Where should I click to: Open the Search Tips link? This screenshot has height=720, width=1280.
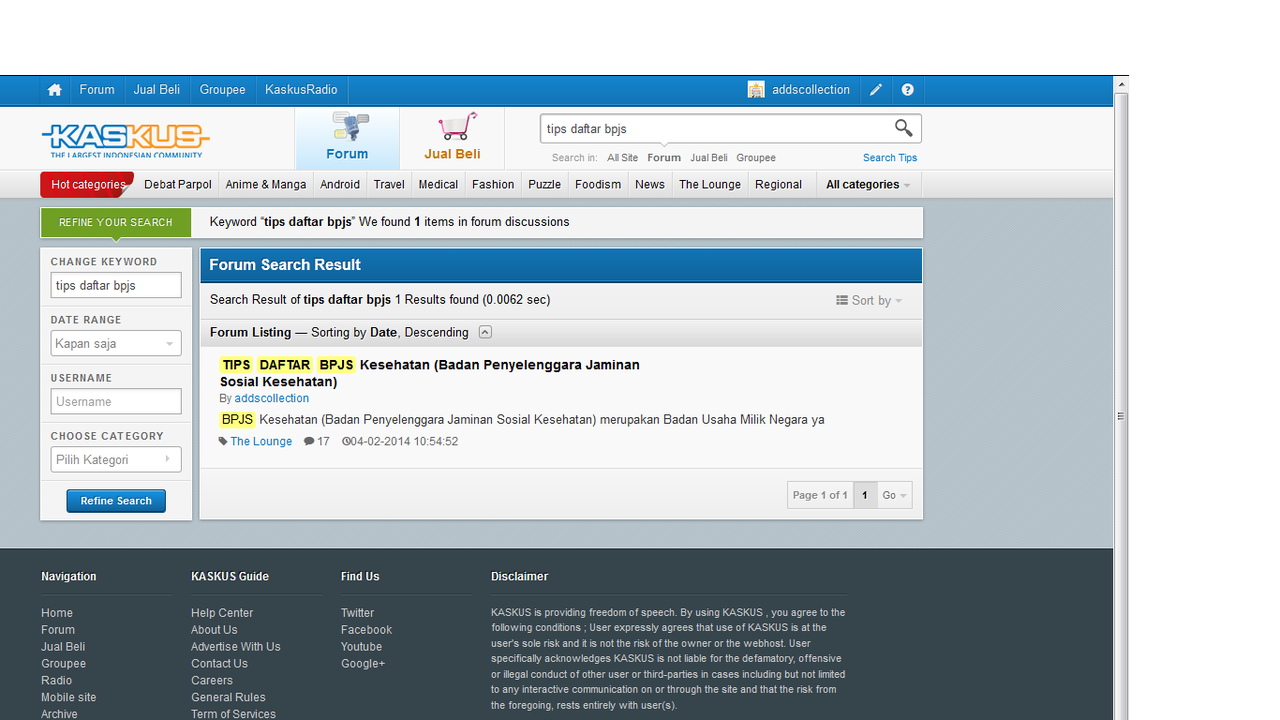[890, 158]
